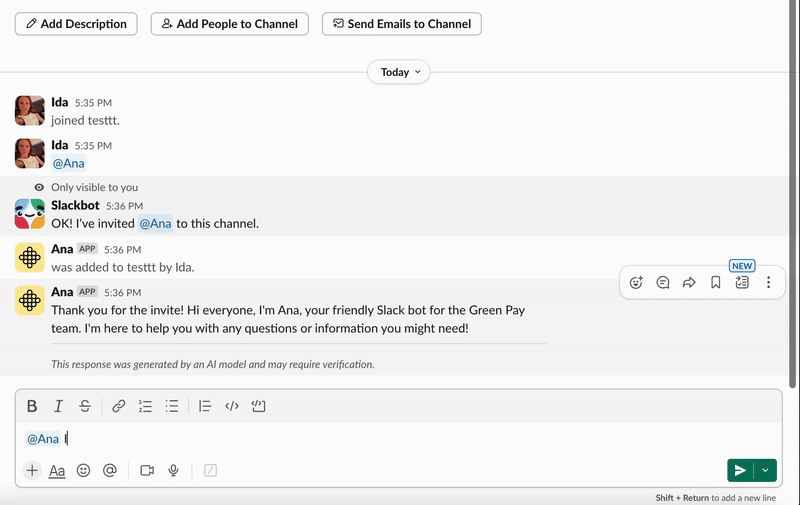This screenshot has height=505, width=800.
Task: Click the "joined testtt." message text
Action: point(85,120)
